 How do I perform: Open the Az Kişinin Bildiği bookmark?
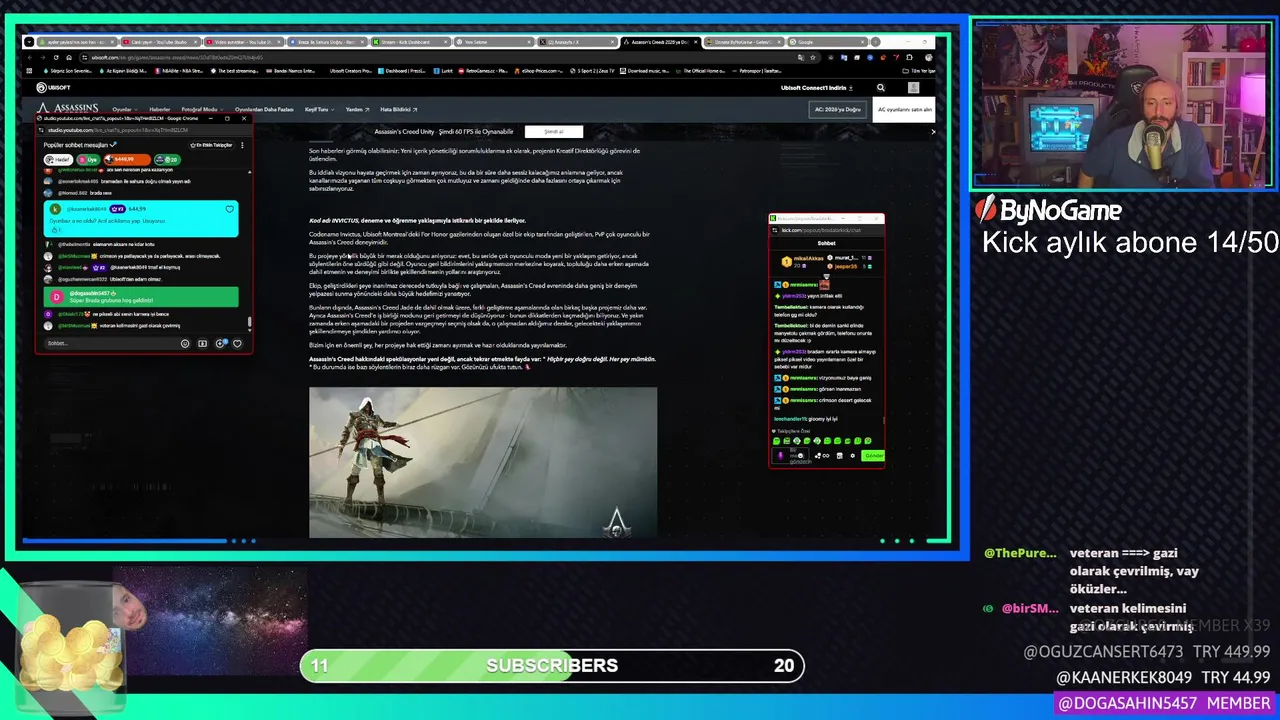point(125,71)
